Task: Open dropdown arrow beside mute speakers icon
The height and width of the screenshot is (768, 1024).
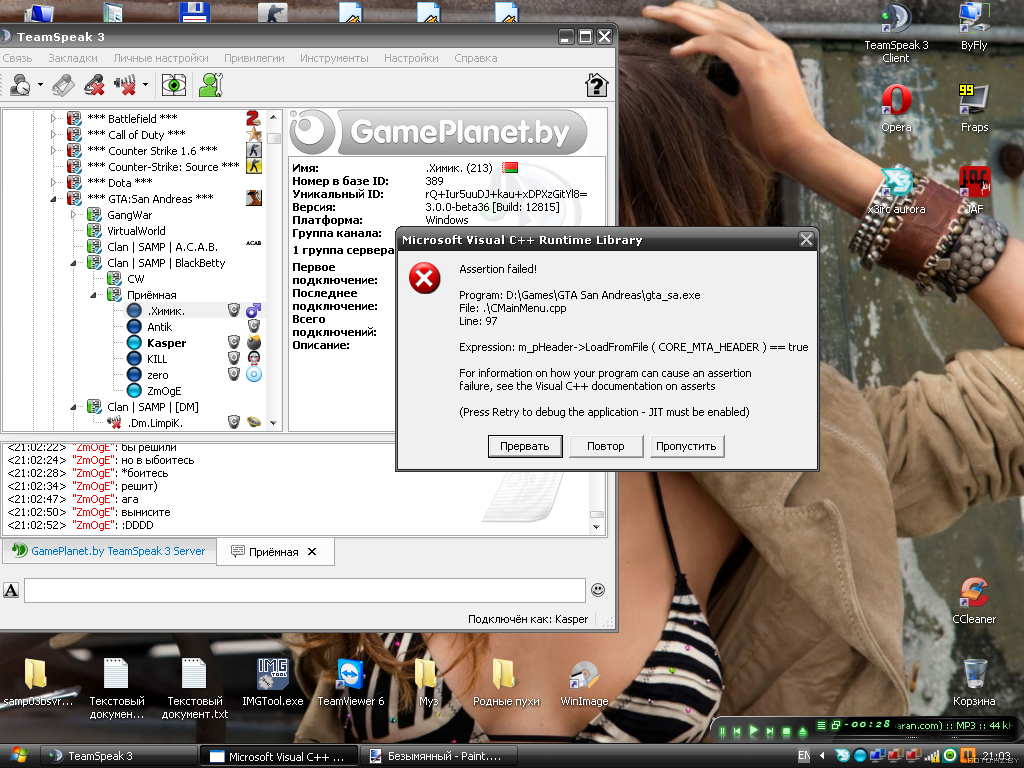Action: tap(145, 85)
